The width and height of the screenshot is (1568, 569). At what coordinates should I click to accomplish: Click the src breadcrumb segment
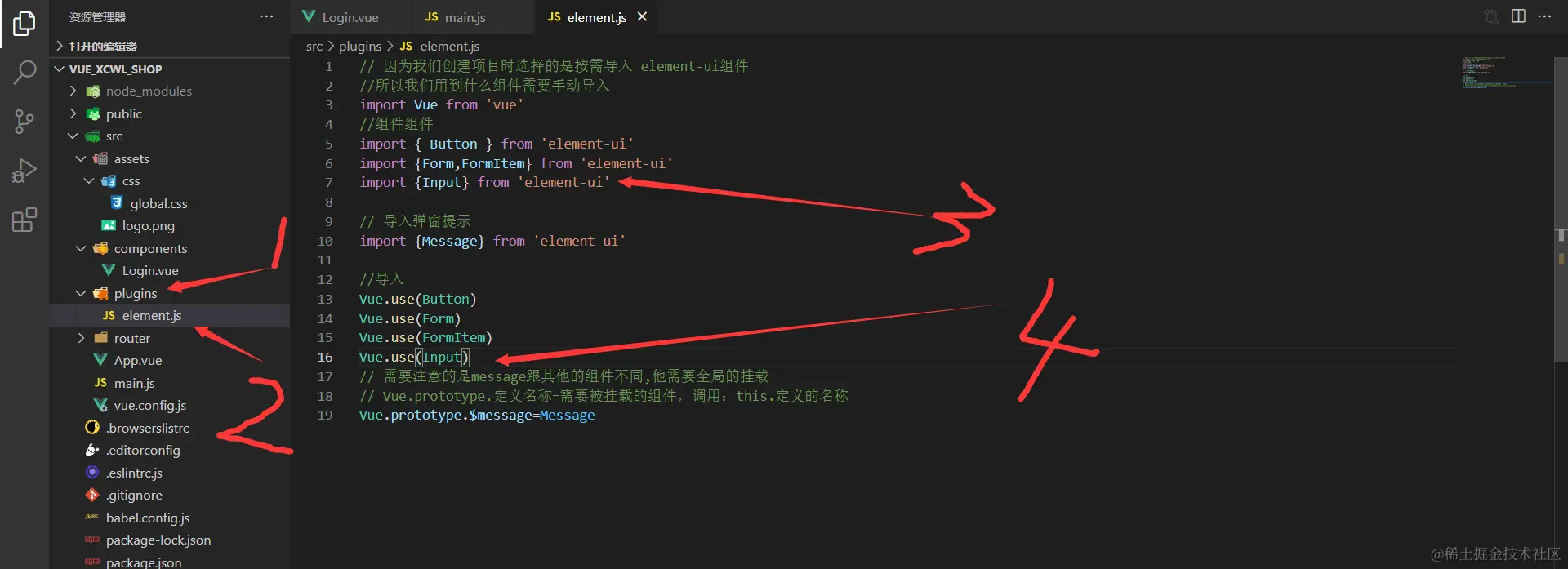tap(314, 47)
